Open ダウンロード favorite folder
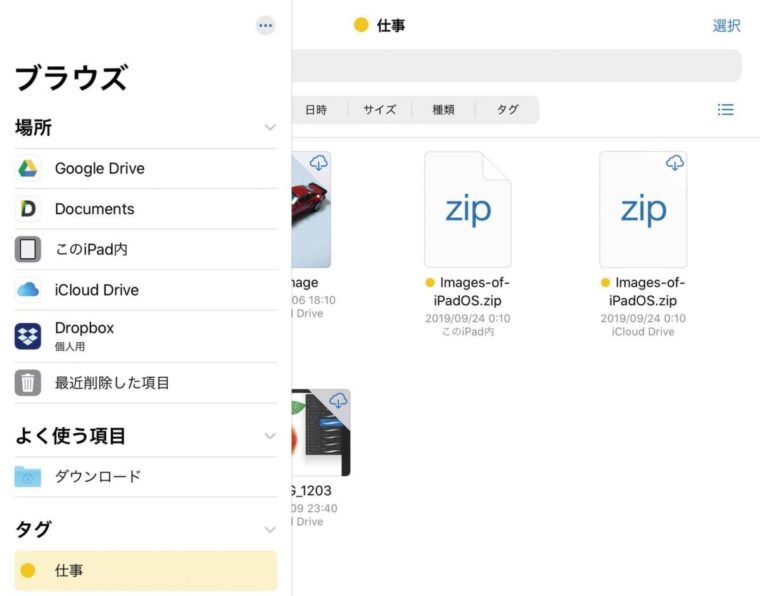 click(146, 476)
